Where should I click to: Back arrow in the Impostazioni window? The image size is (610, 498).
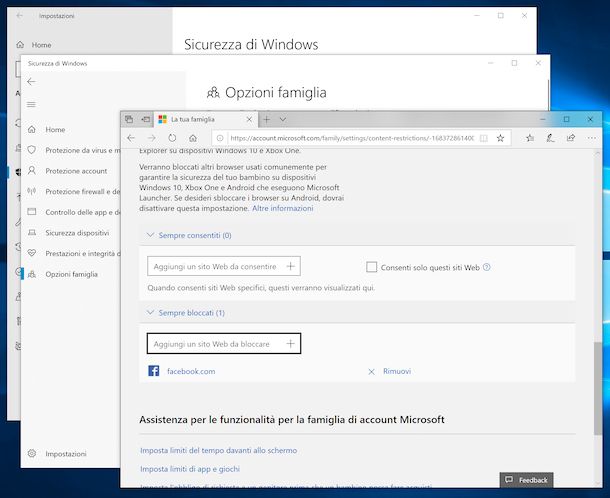point(19,16)
